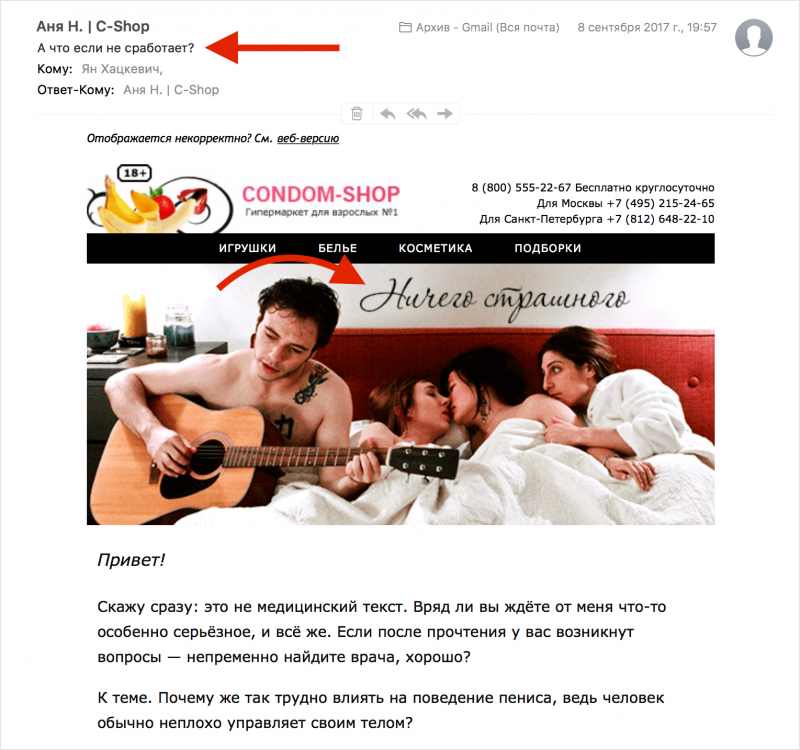Screen dimensions: 800x750
Task: Click the archive folder icon
Action: [x=405, y=28]
